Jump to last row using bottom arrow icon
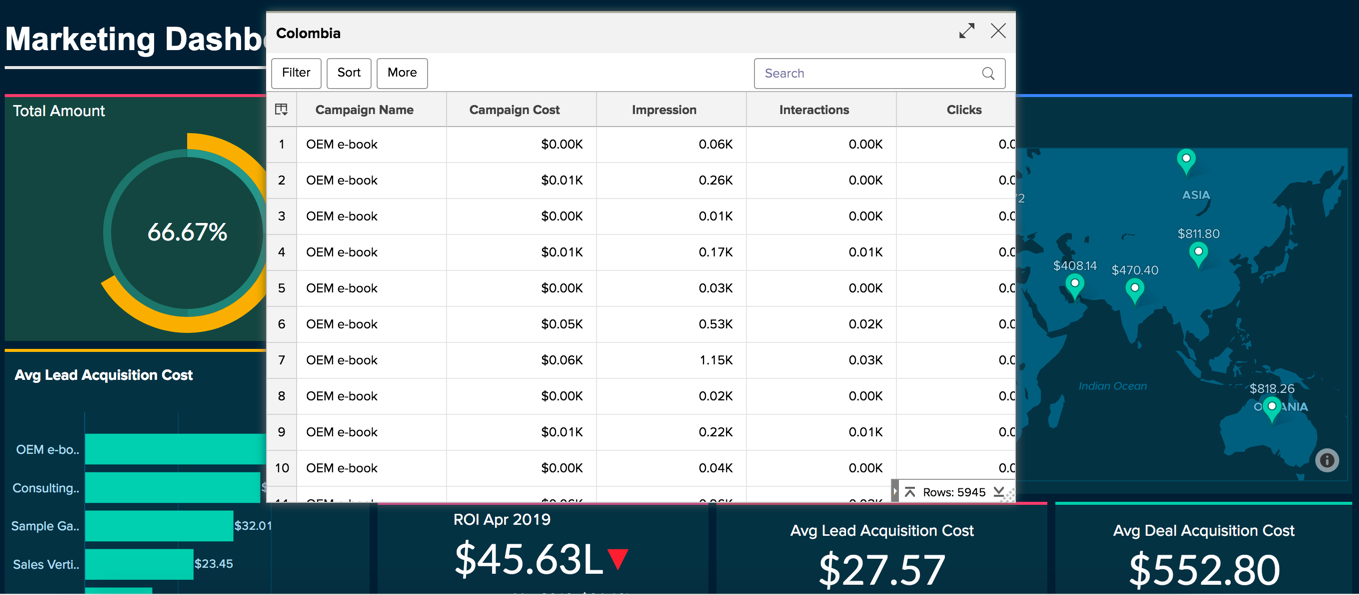 click(999, 492)
